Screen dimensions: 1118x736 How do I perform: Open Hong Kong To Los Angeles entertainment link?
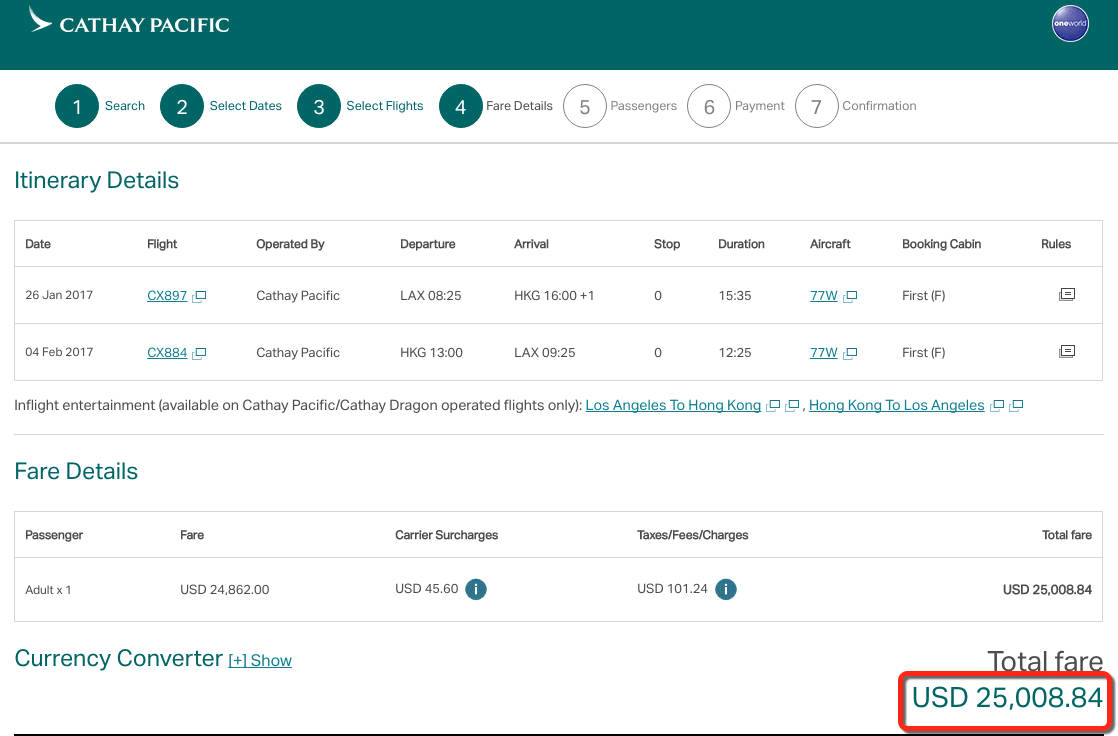[896, 405]
